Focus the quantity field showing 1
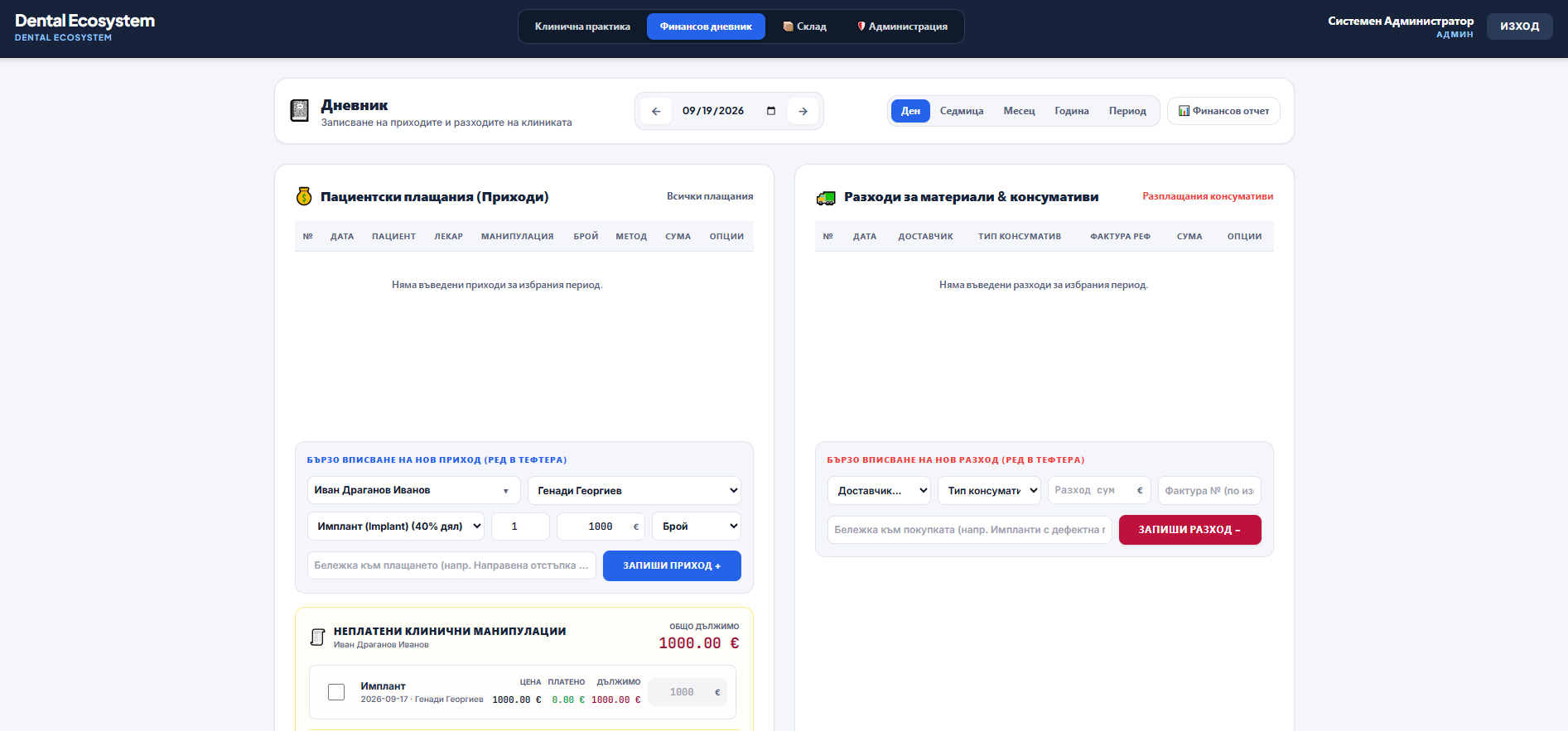 (x=520, y=527)
